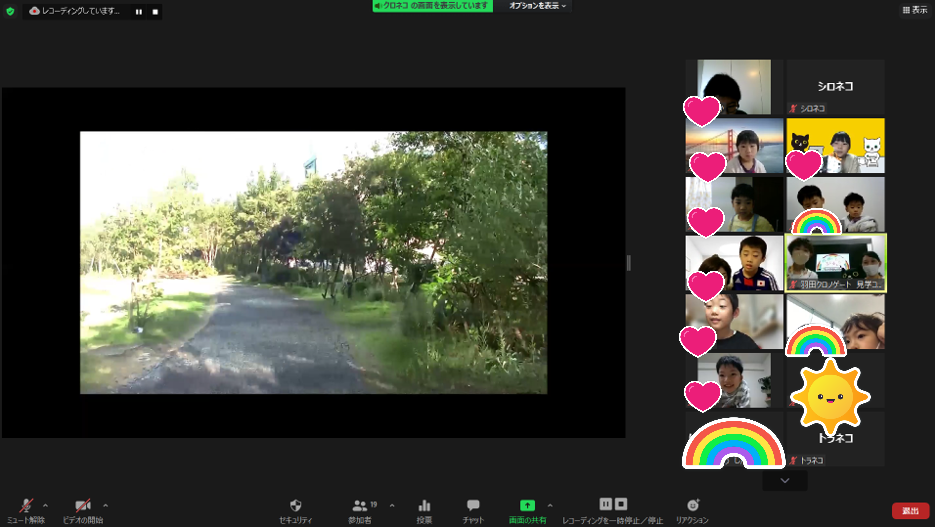This screenshot has width=935, height=528.
Task: Expand video options arrow beside video button
Action: (106, 505)
